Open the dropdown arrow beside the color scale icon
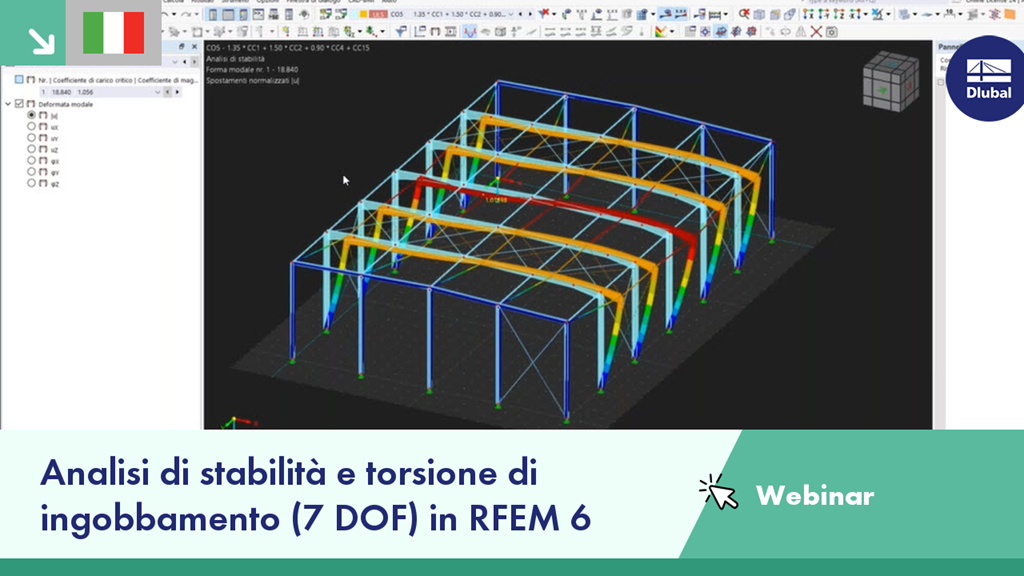Viewport: 1024px width, 576px height. (x=672, y=31)
